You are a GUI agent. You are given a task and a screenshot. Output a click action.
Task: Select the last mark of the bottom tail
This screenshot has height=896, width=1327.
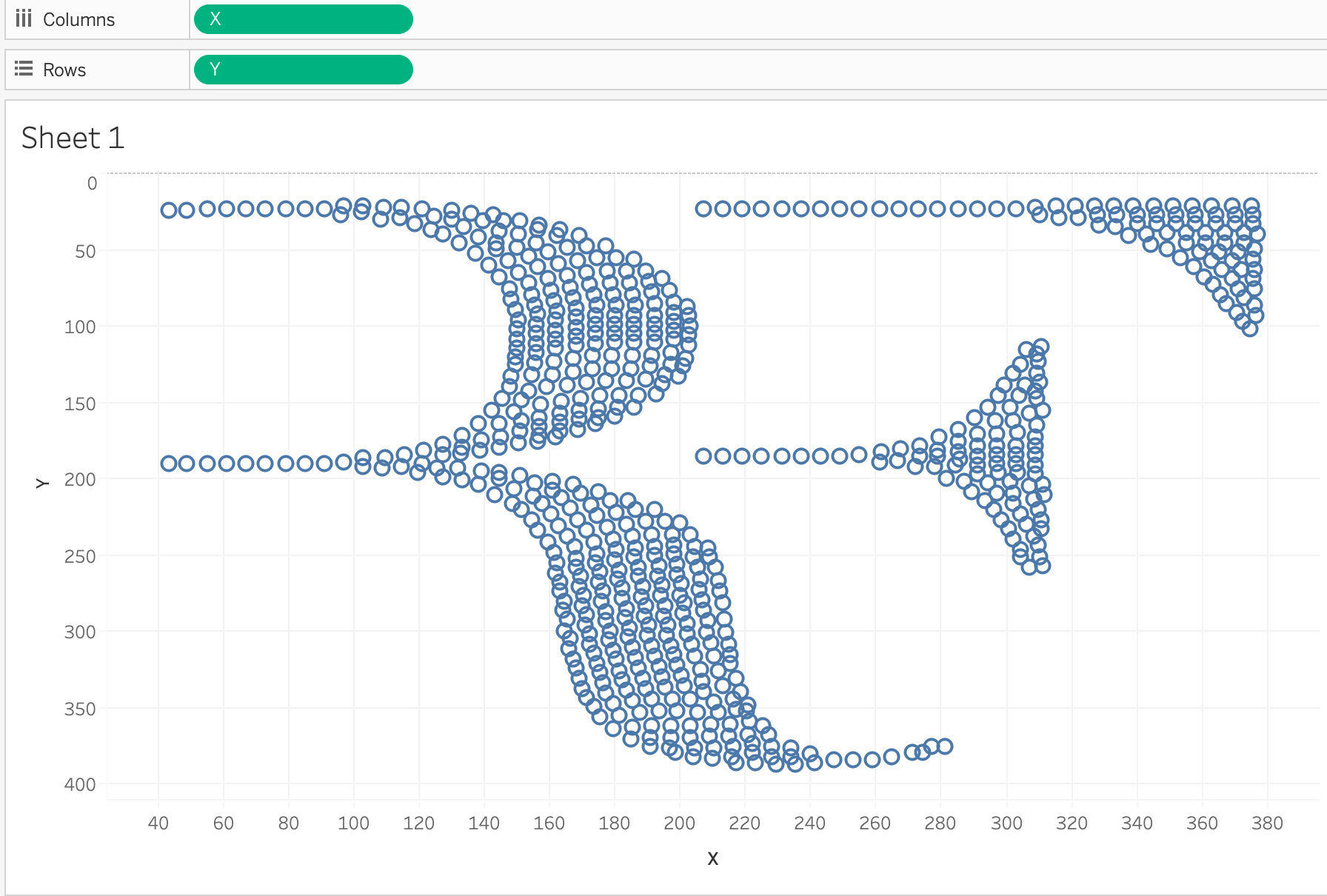[945, 746]
